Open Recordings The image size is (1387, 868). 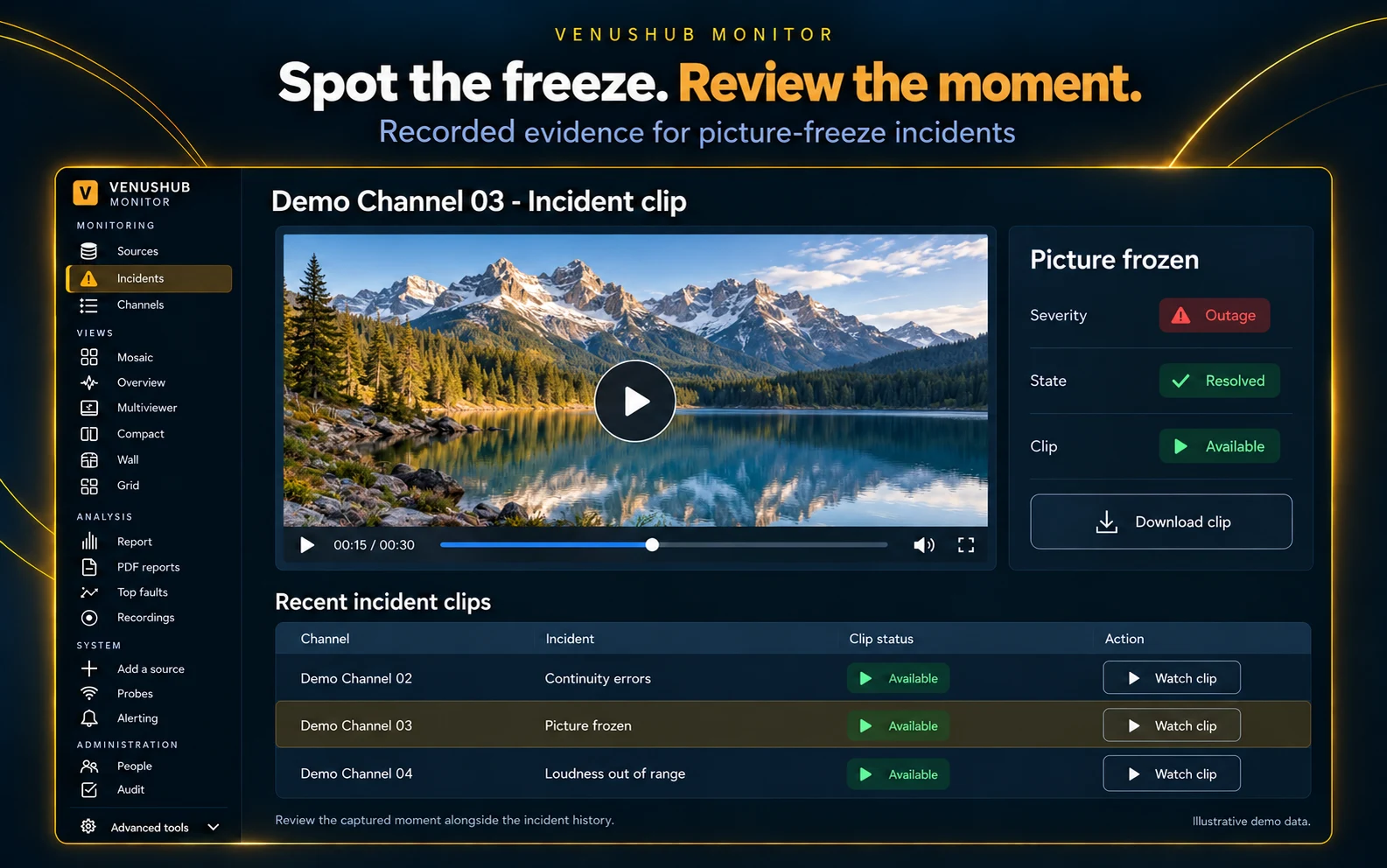145,618
